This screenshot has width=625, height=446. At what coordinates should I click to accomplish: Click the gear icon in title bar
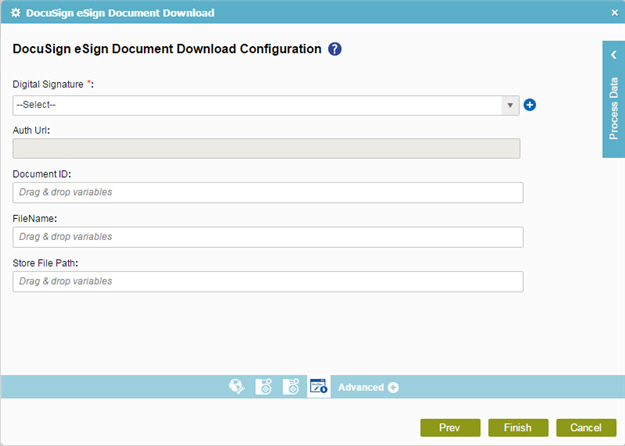pyautogui.click(x=16, y=13)
